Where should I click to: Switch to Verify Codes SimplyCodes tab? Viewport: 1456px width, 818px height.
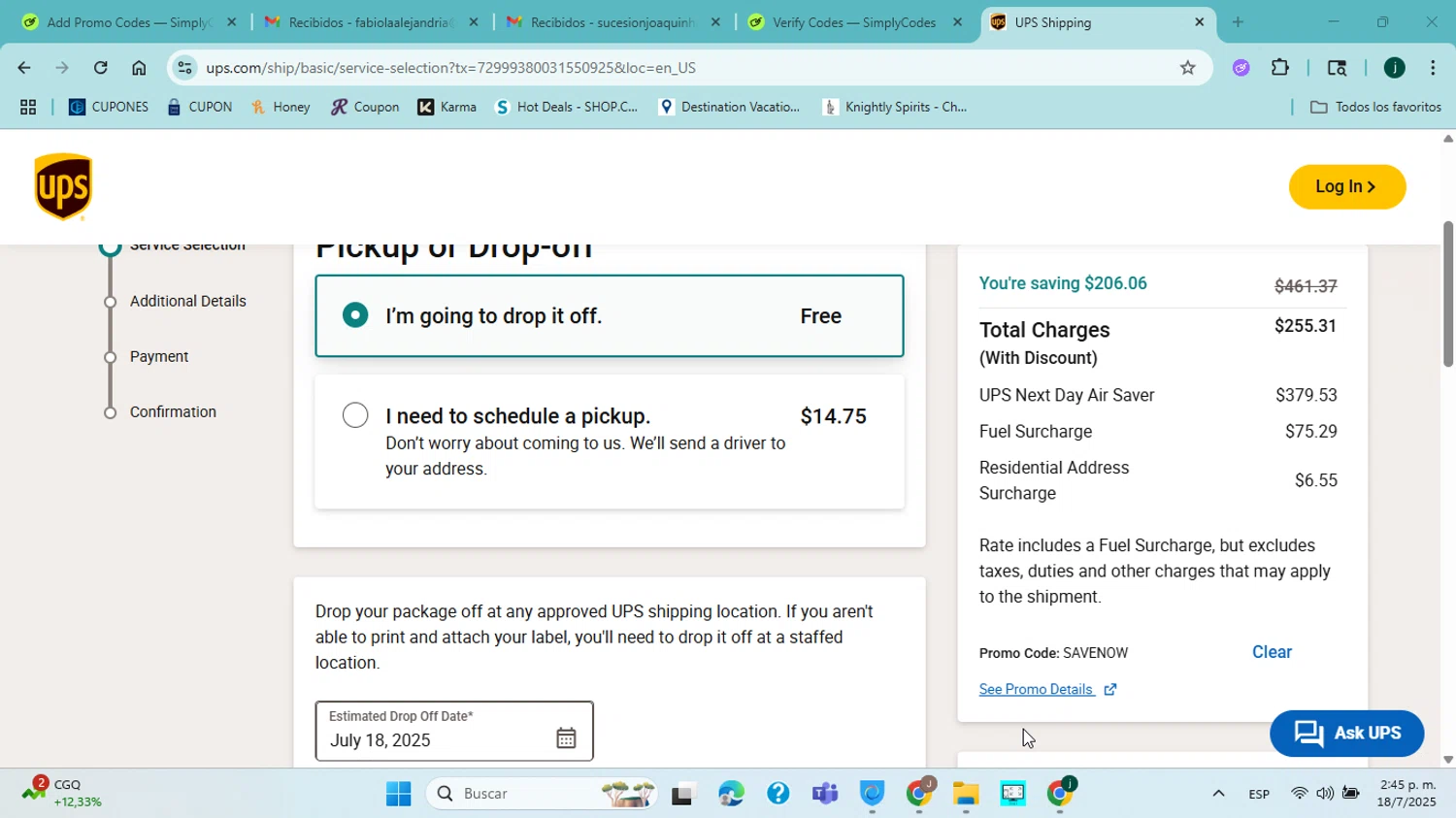click(x=854, y=21)
